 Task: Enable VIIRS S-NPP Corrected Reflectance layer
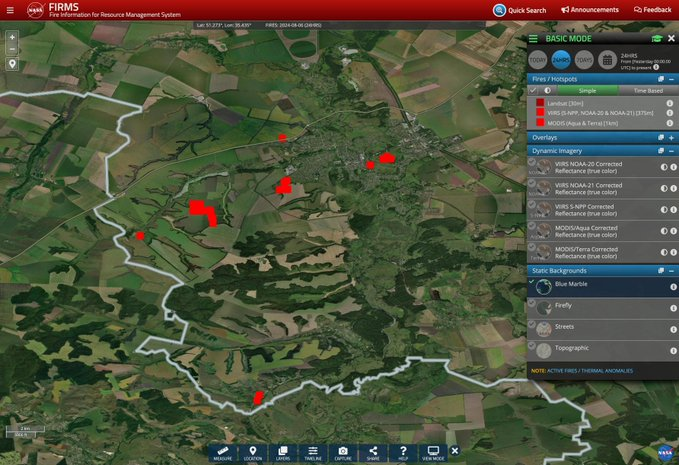click(x=532, y=204)
